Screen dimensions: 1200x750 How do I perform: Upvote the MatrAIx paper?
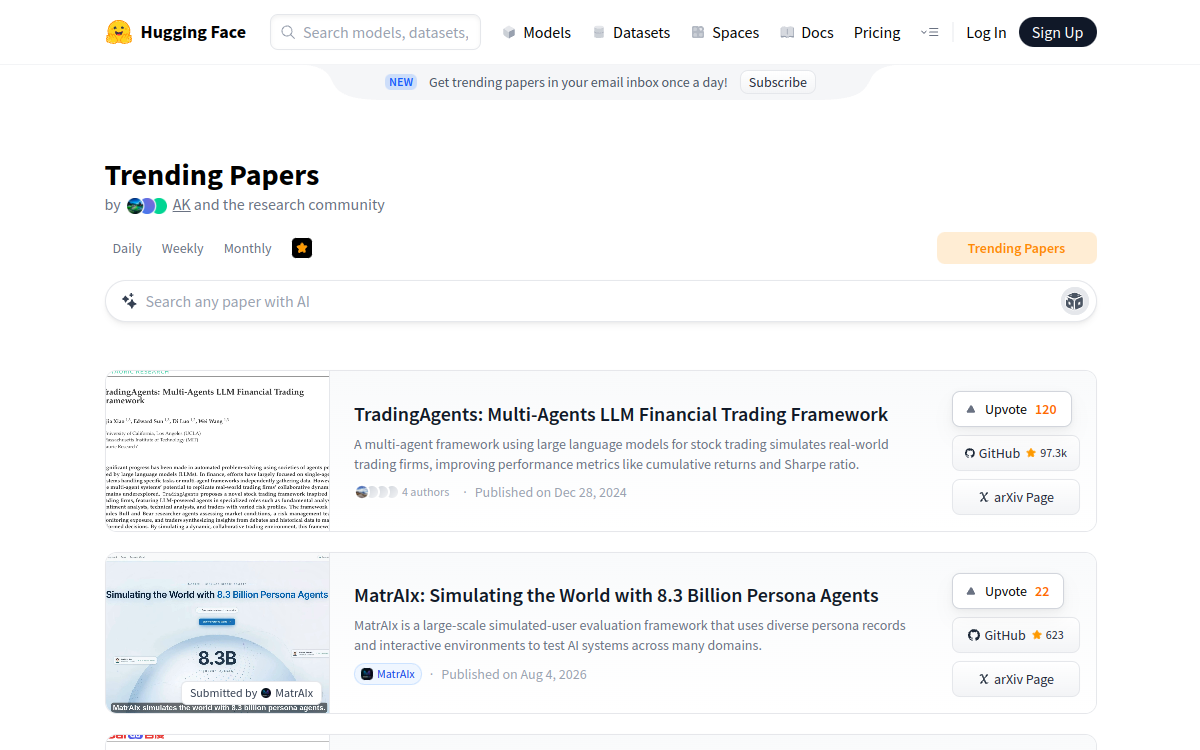[1007, 591]
